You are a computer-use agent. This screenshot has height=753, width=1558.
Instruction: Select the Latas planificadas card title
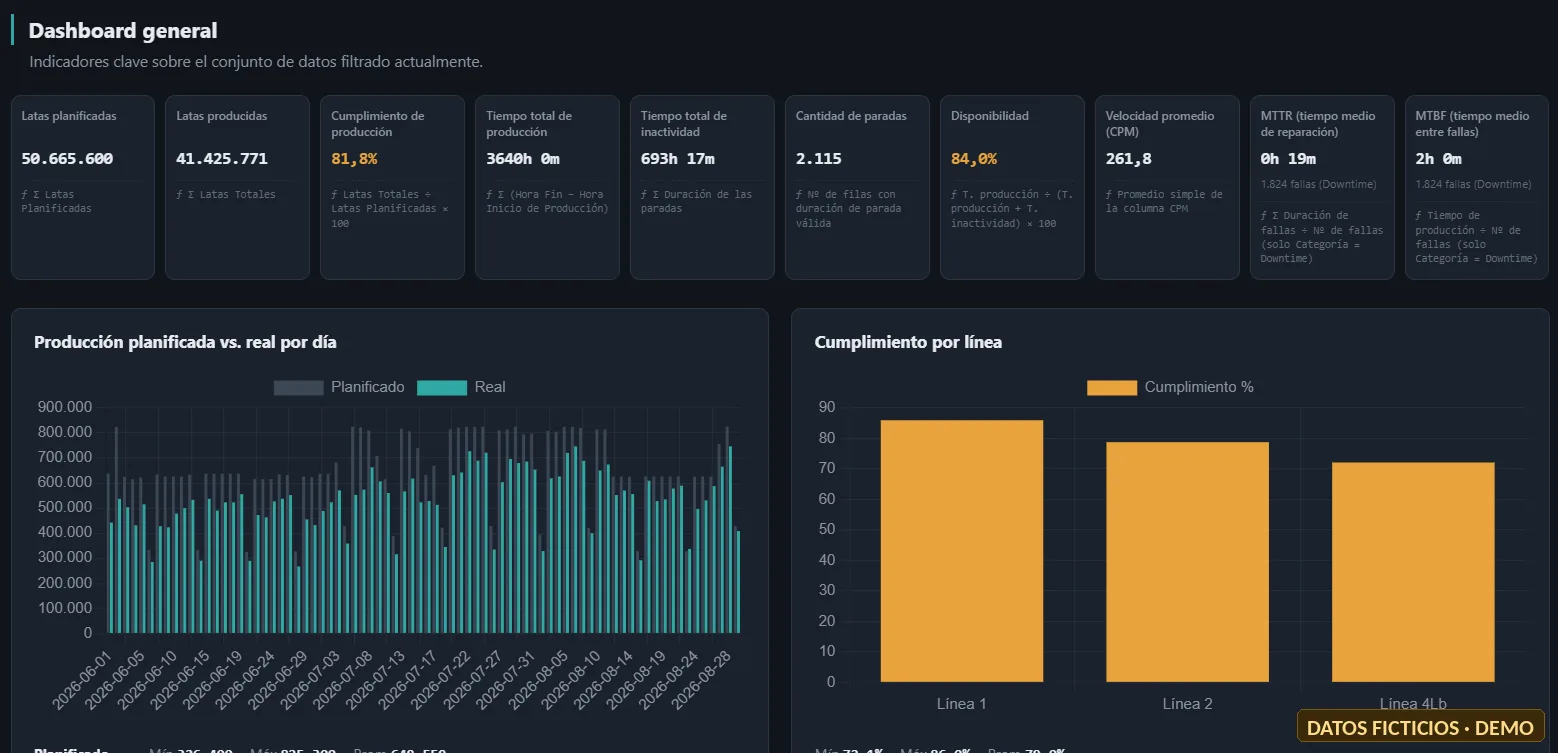(69, 116)
